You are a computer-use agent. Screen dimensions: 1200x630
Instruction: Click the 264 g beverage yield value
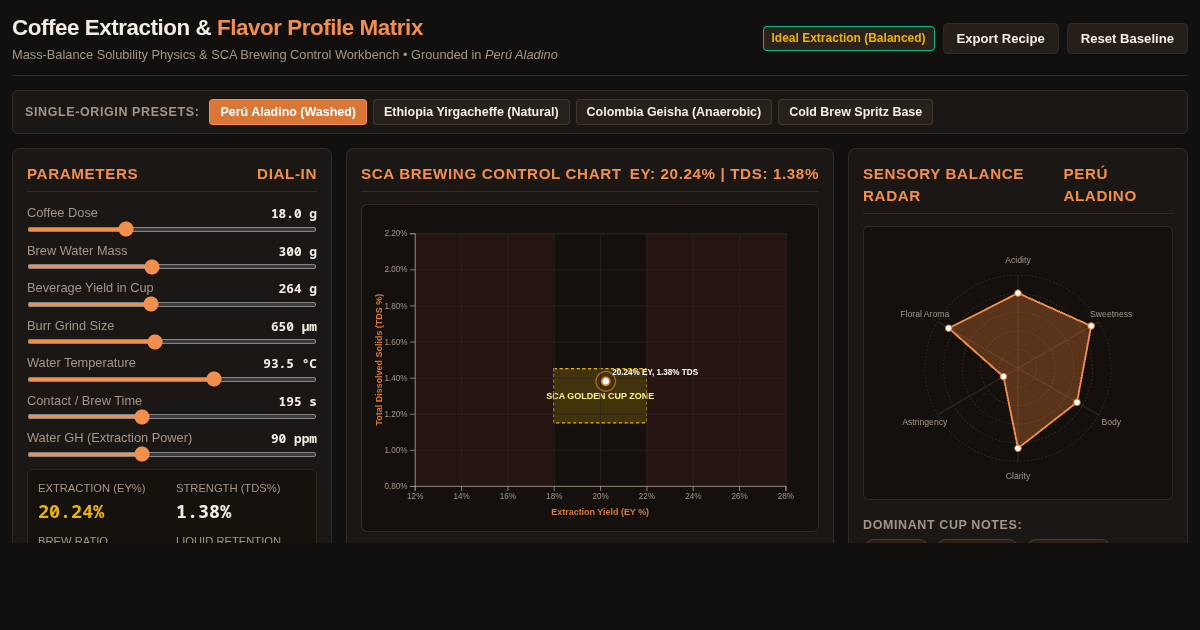point(298,288)
